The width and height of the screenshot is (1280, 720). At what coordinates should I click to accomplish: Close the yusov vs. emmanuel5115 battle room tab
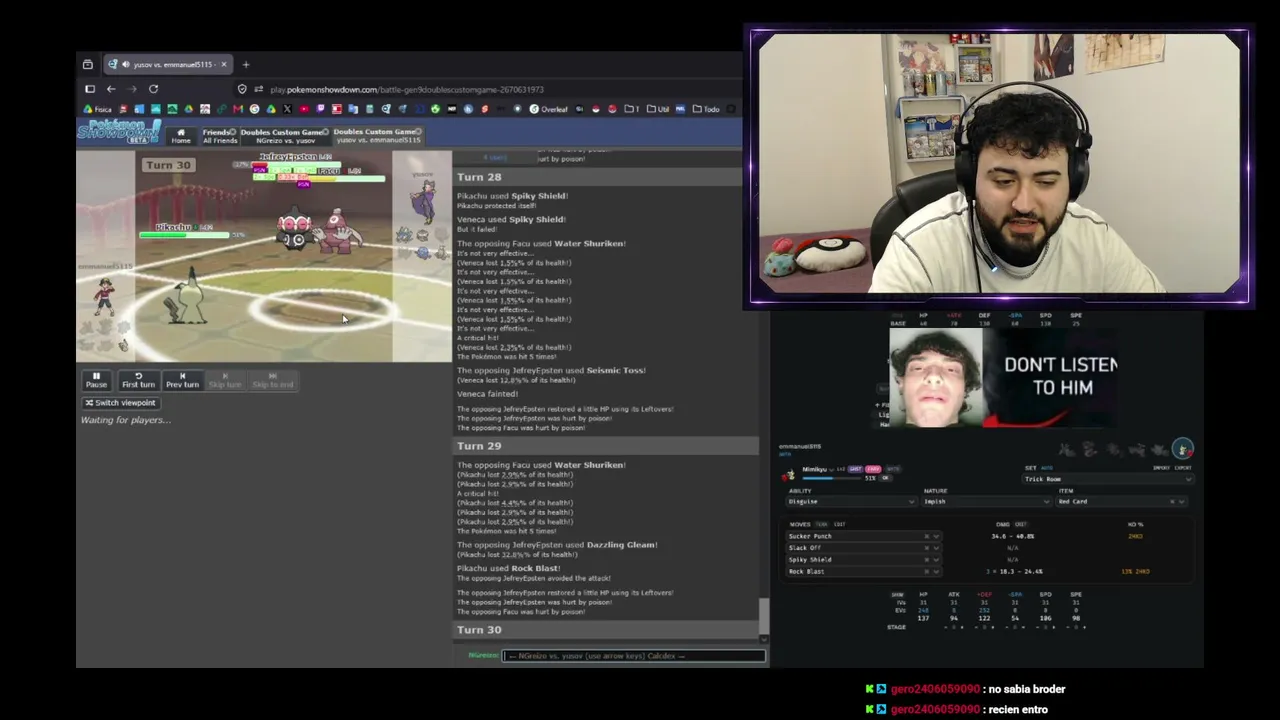pos(419,132)
